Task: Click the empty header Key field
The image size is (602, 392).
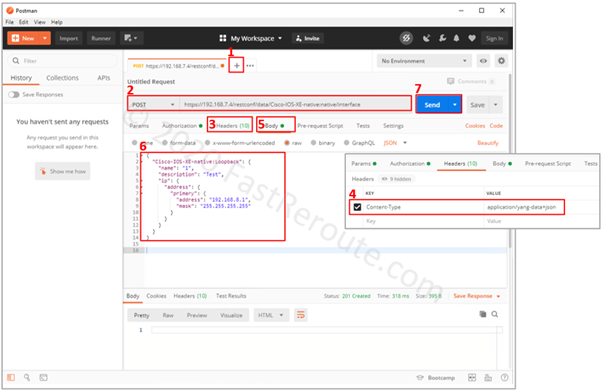Action: coord(422,221)
